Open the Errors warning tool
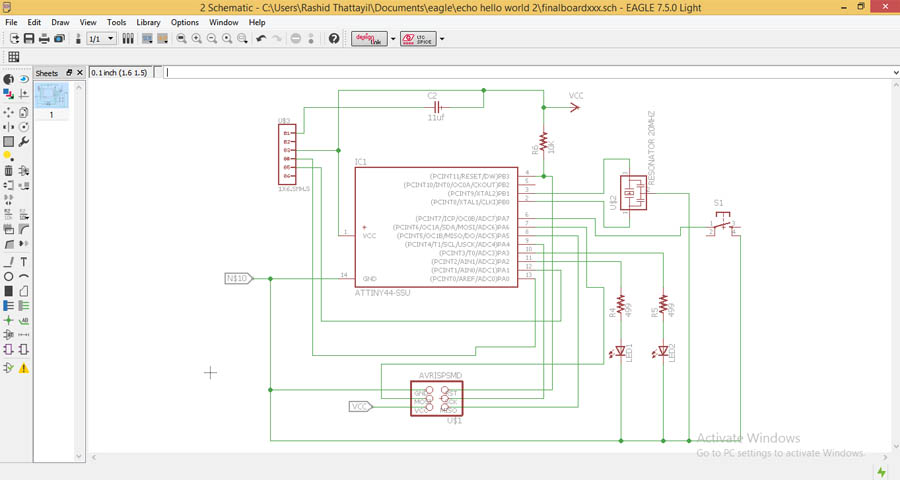Screen dimensions: 900x480 tap(24, 368)
